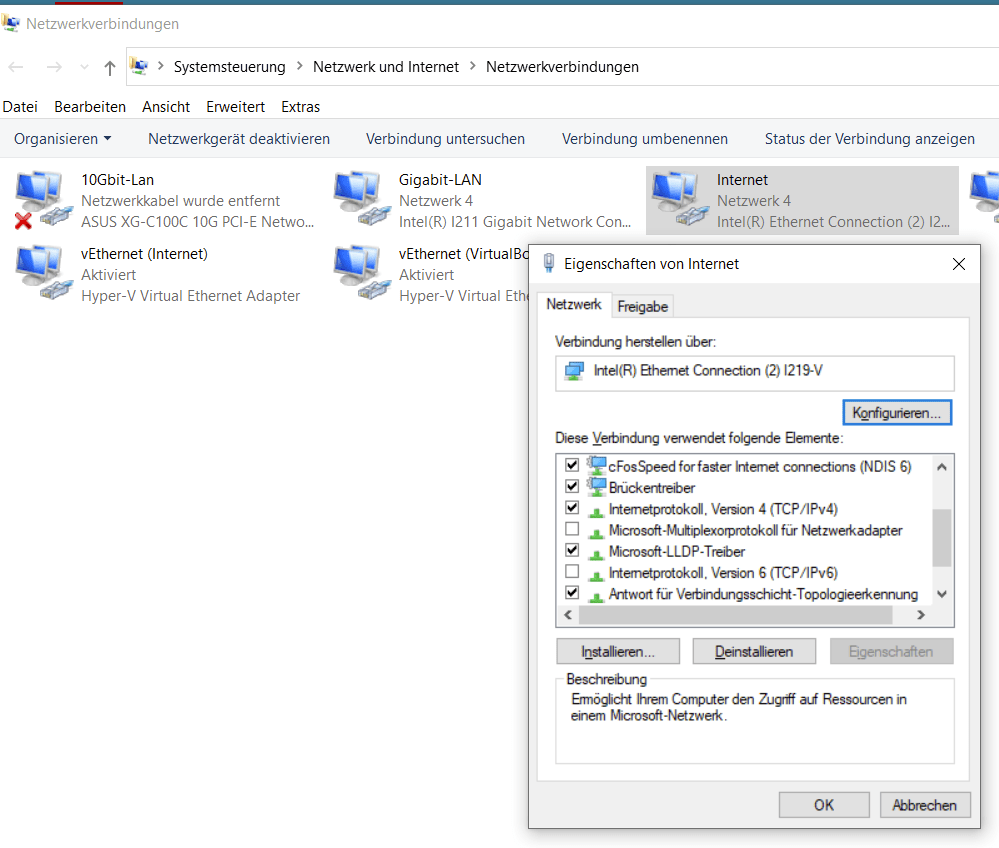Switch to the Freigabe tab
The height and width of the screenshot is (848, 999).
(x=642, y=306)
